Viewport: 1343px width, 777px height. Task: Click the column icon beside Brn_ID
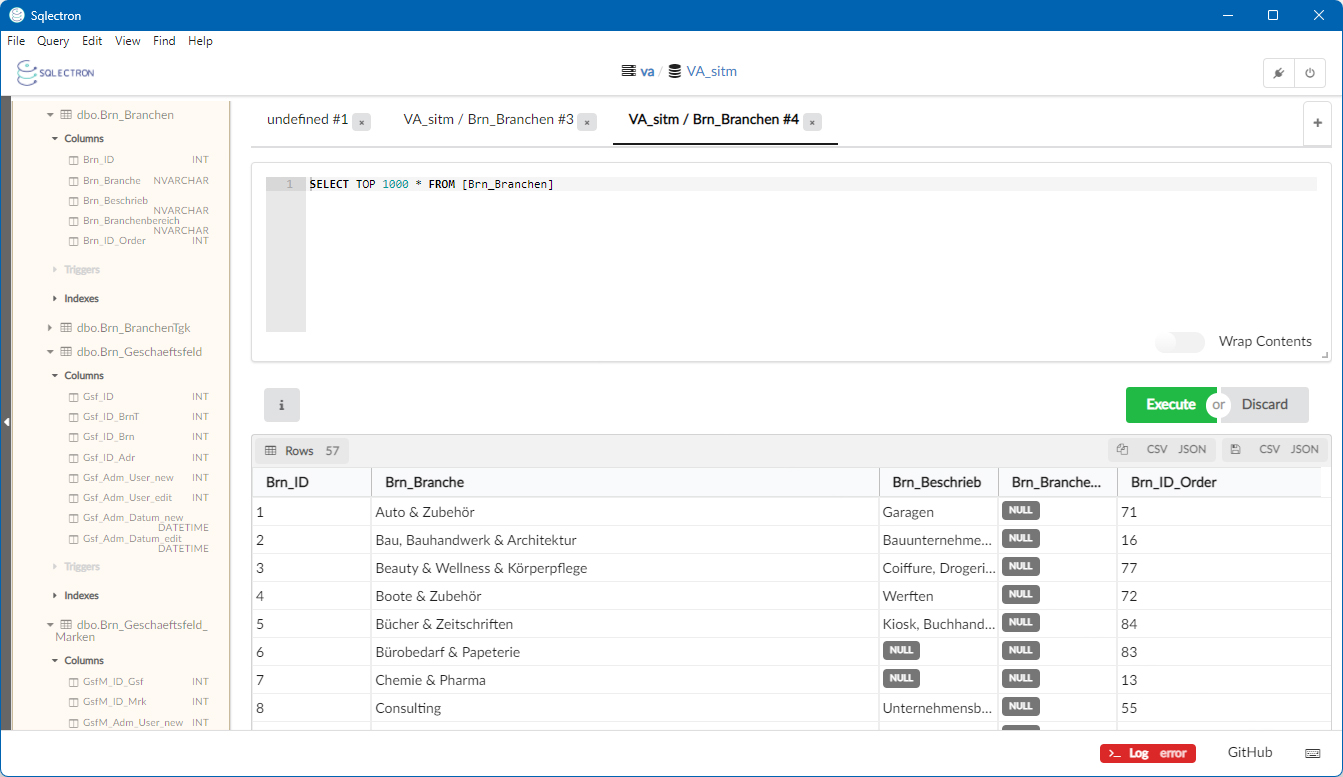(73, 160)
